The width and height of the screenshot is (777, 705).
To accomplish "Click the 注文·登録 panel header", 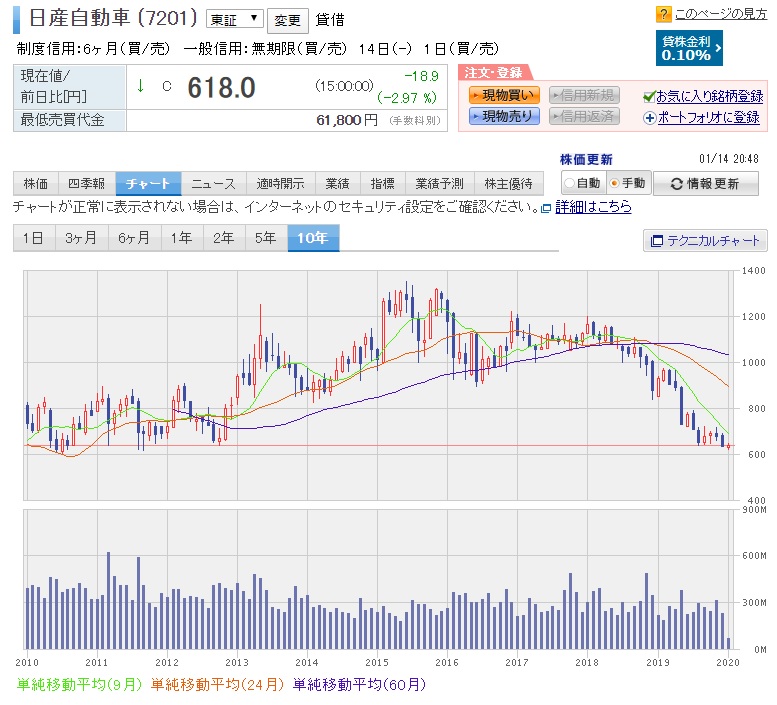I will point(494,73).
